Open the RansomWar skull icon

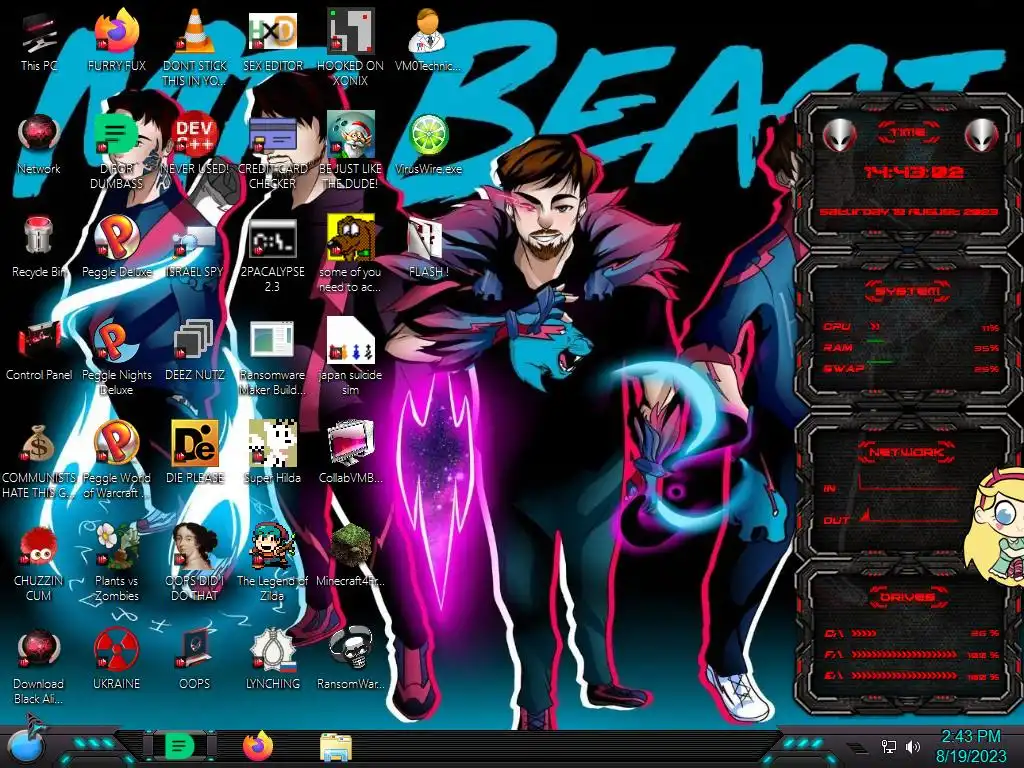pyautogui.click(x=350, y=660)
